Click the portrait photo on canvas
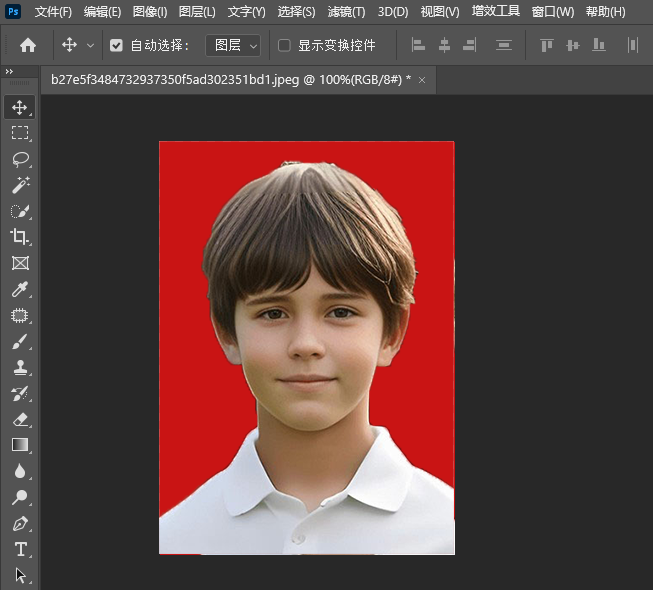Viewport: 653px width, 590px height. click(307, 348)
